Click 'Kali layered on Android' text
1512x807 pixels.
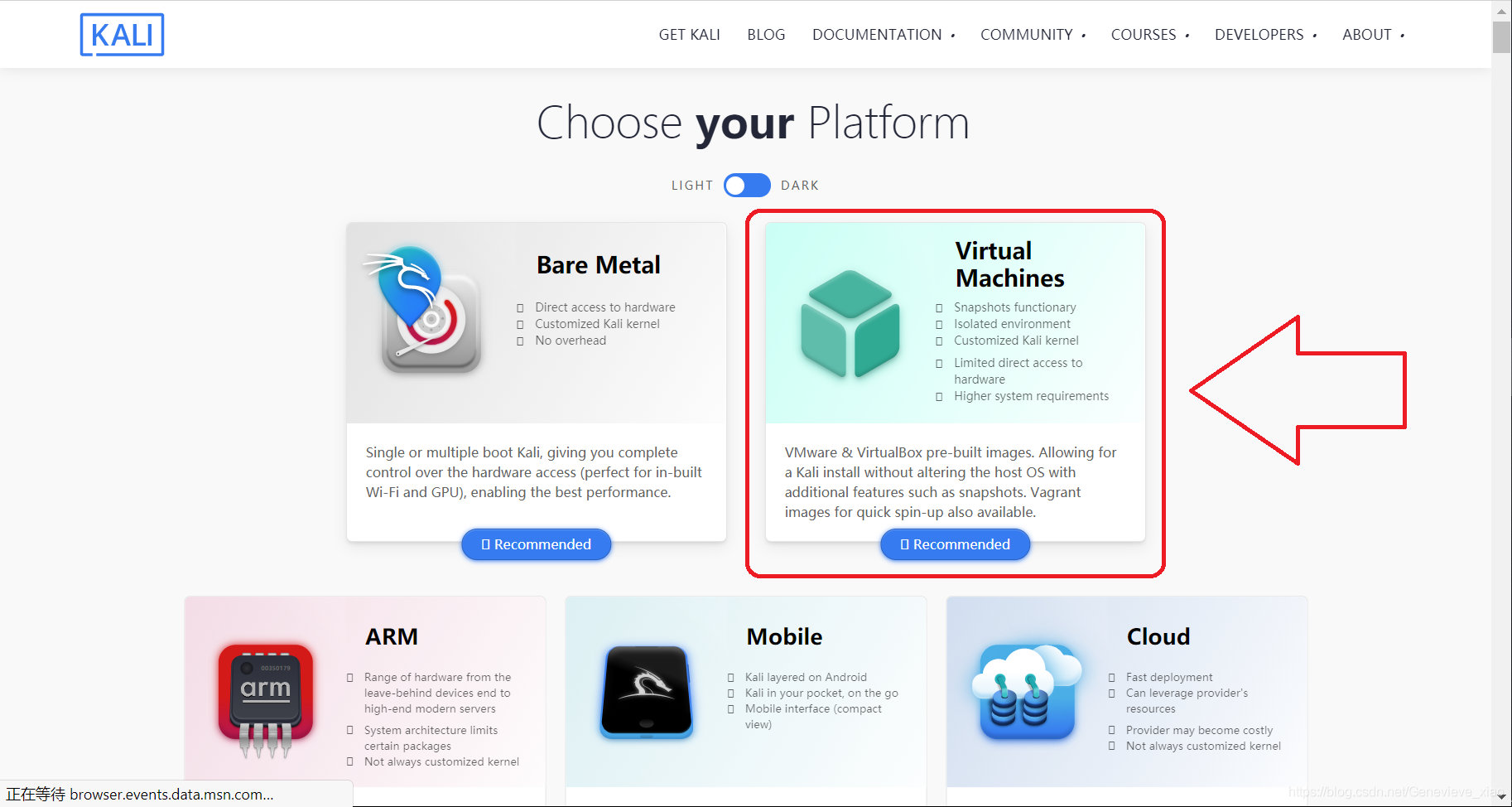(x=806, y=677)
